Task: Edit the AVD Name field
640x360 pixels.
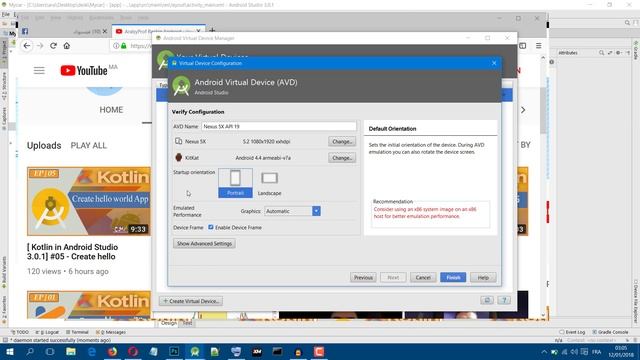Action: pyautogui.click(x=279, y=127)
